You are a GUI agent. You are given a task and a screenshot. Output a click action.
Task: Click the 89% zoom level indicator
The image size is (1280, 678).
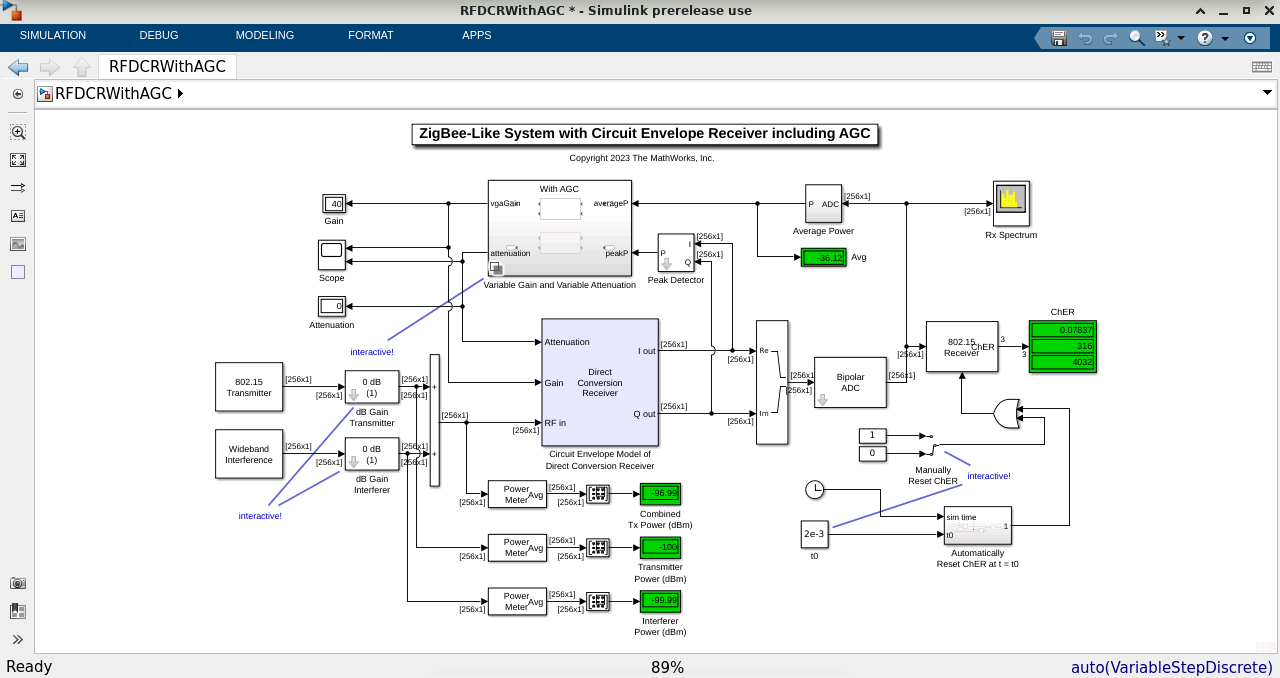(667, 667)
